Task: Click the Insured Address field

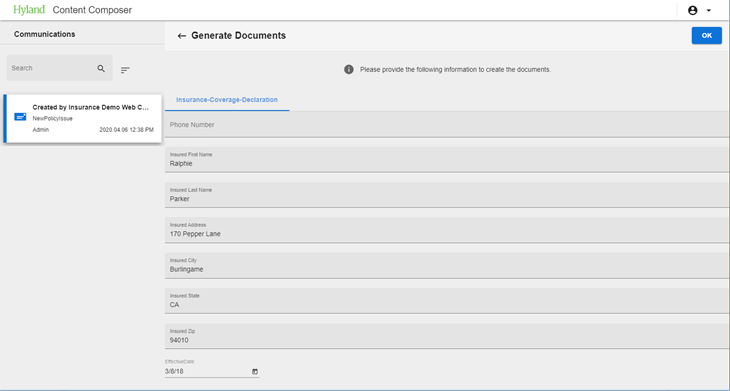Action: [x=447, y=230]
